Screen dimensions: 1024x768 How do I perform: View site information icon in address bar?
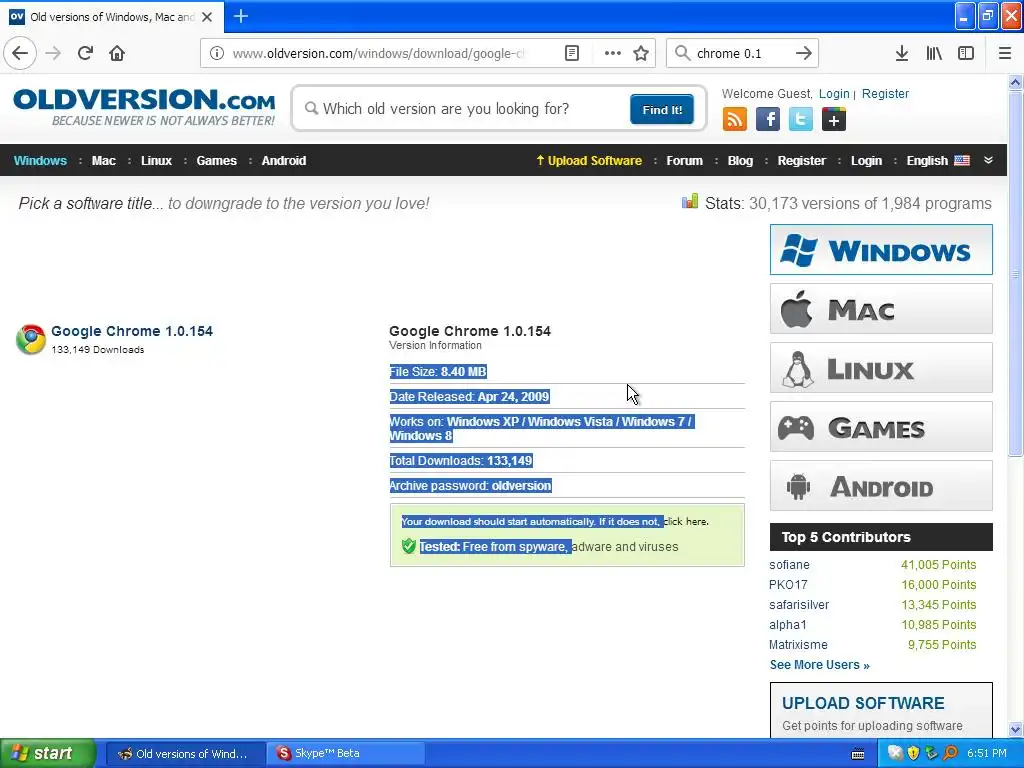(x=217, y=54)
